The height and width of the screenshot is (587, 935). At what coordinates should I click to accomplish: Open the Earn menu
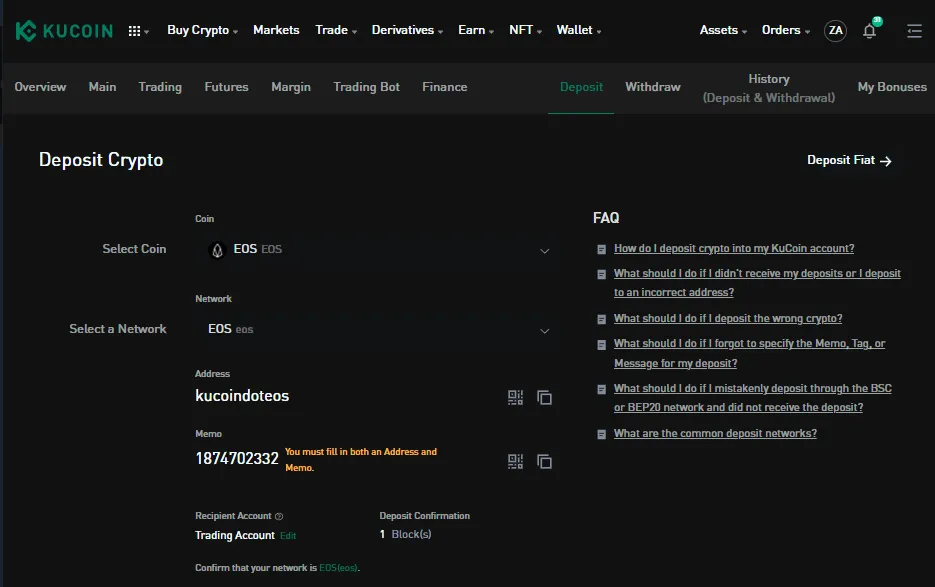coord(476,30)
